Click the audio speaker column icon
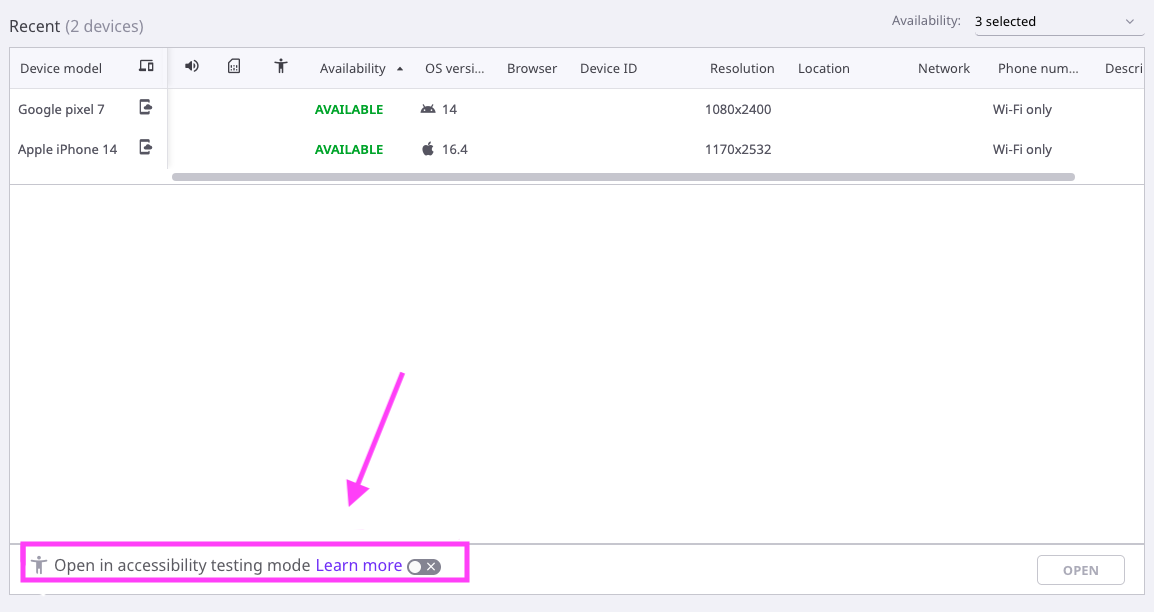 click(x=192, y=67)
